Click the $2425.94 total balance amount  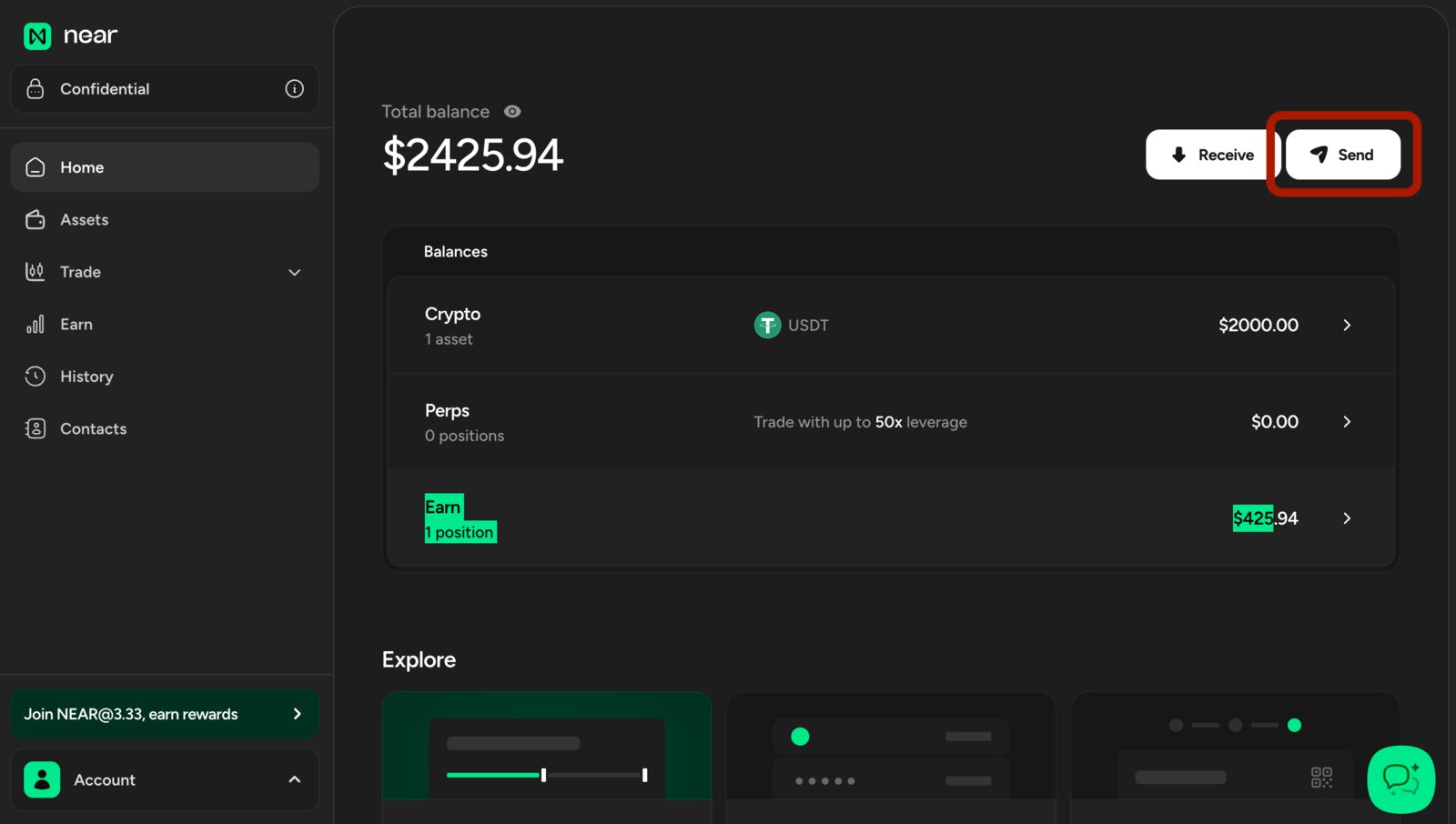click(473, 155)
